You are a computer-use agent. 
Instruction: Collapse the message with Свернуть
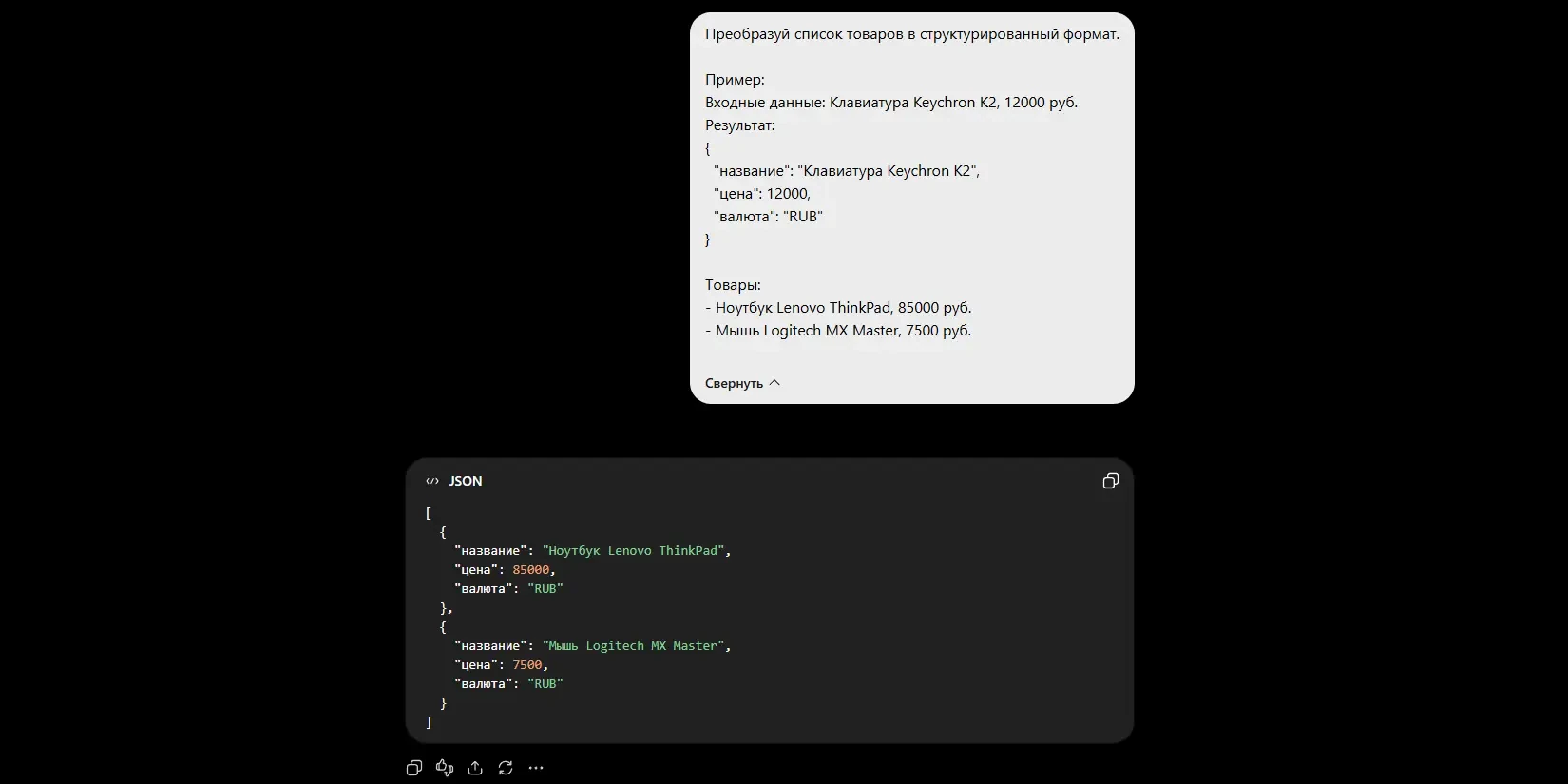coord(742,383)
